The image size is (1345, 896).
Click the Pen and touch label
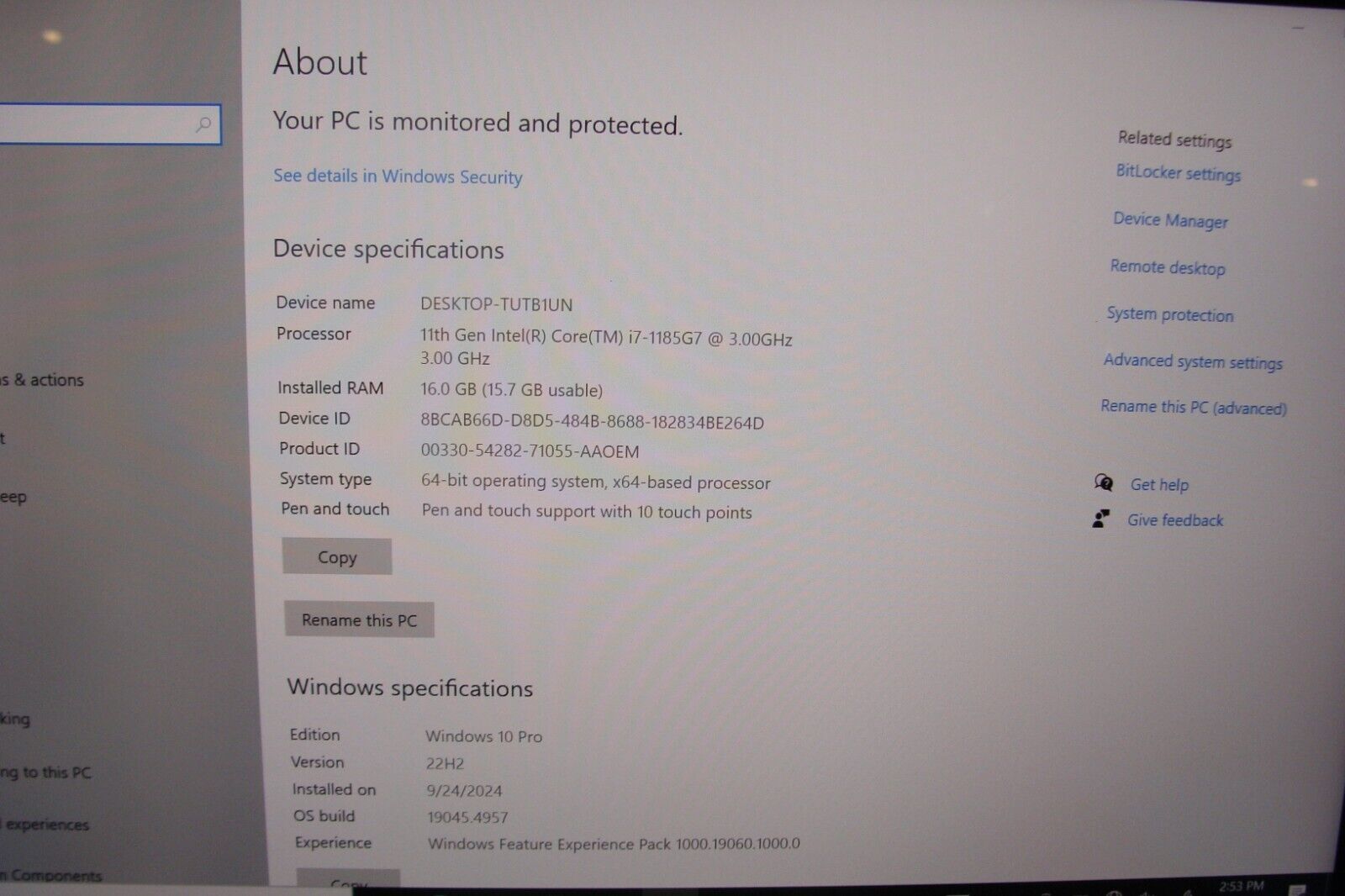click(x=335, y=509)
